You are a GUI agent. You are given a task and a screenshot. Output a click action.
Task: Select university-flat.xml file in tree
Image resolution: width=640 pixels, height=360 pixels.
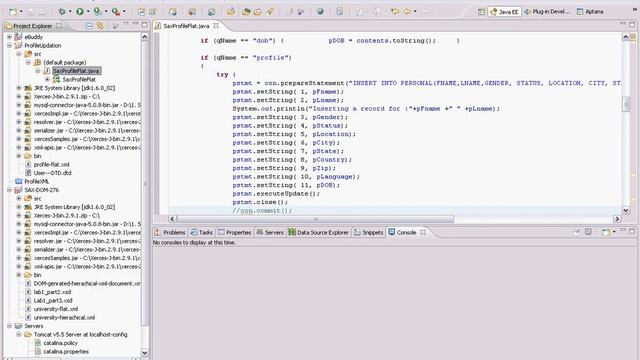56,309
